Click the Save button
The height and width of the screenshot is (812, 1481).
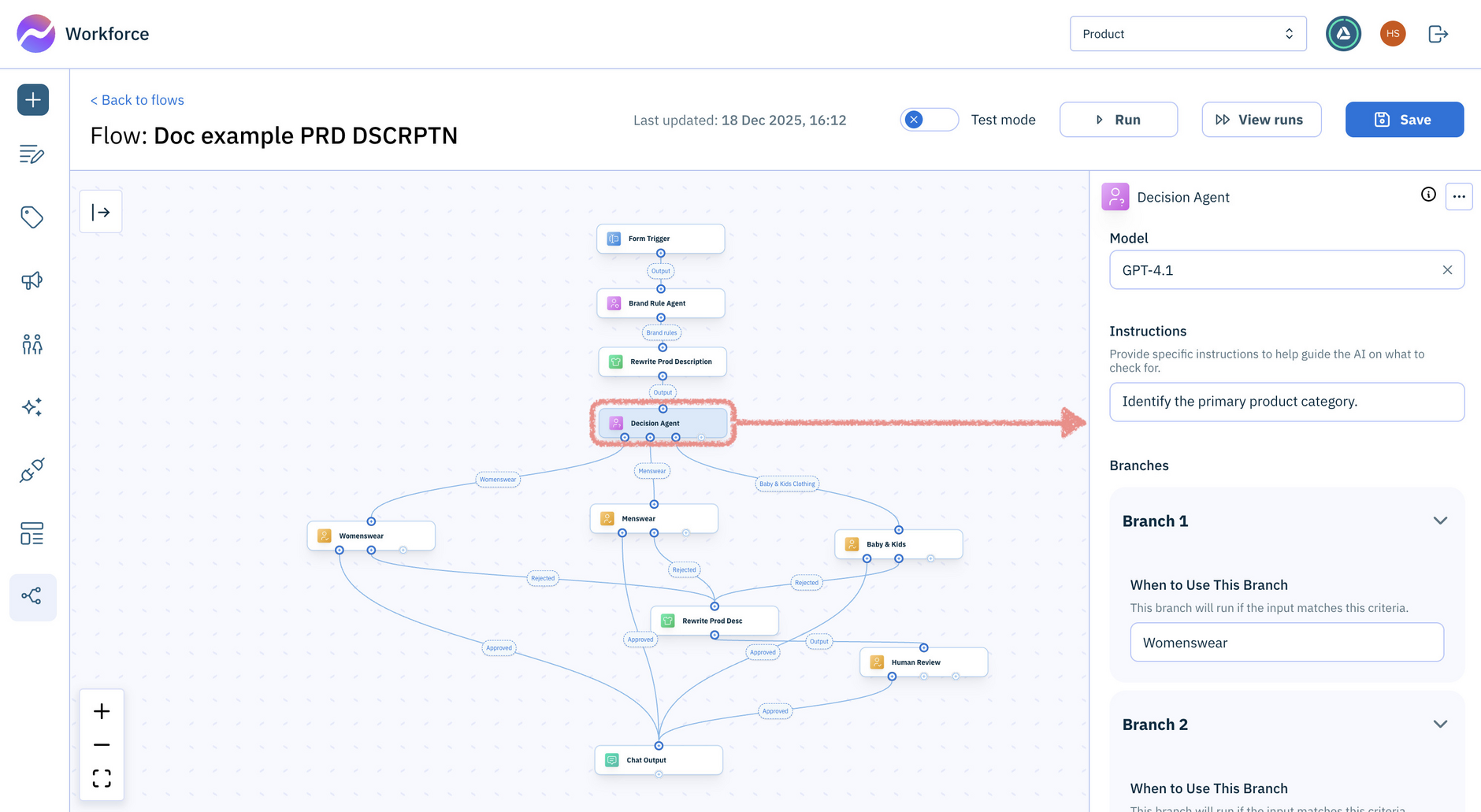(x=1404, y=120)
